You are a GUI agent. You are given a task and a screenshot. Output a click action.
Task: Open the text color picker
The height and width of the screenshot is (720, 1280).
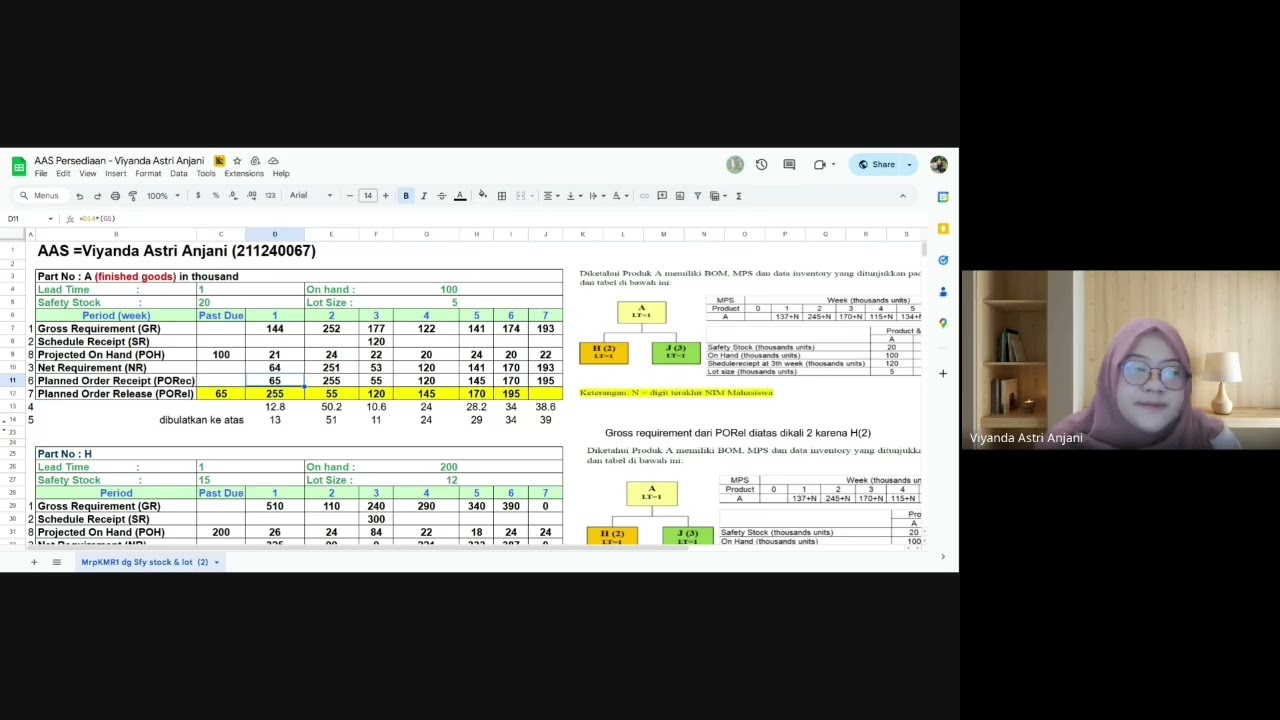click(x=460, y=196)
